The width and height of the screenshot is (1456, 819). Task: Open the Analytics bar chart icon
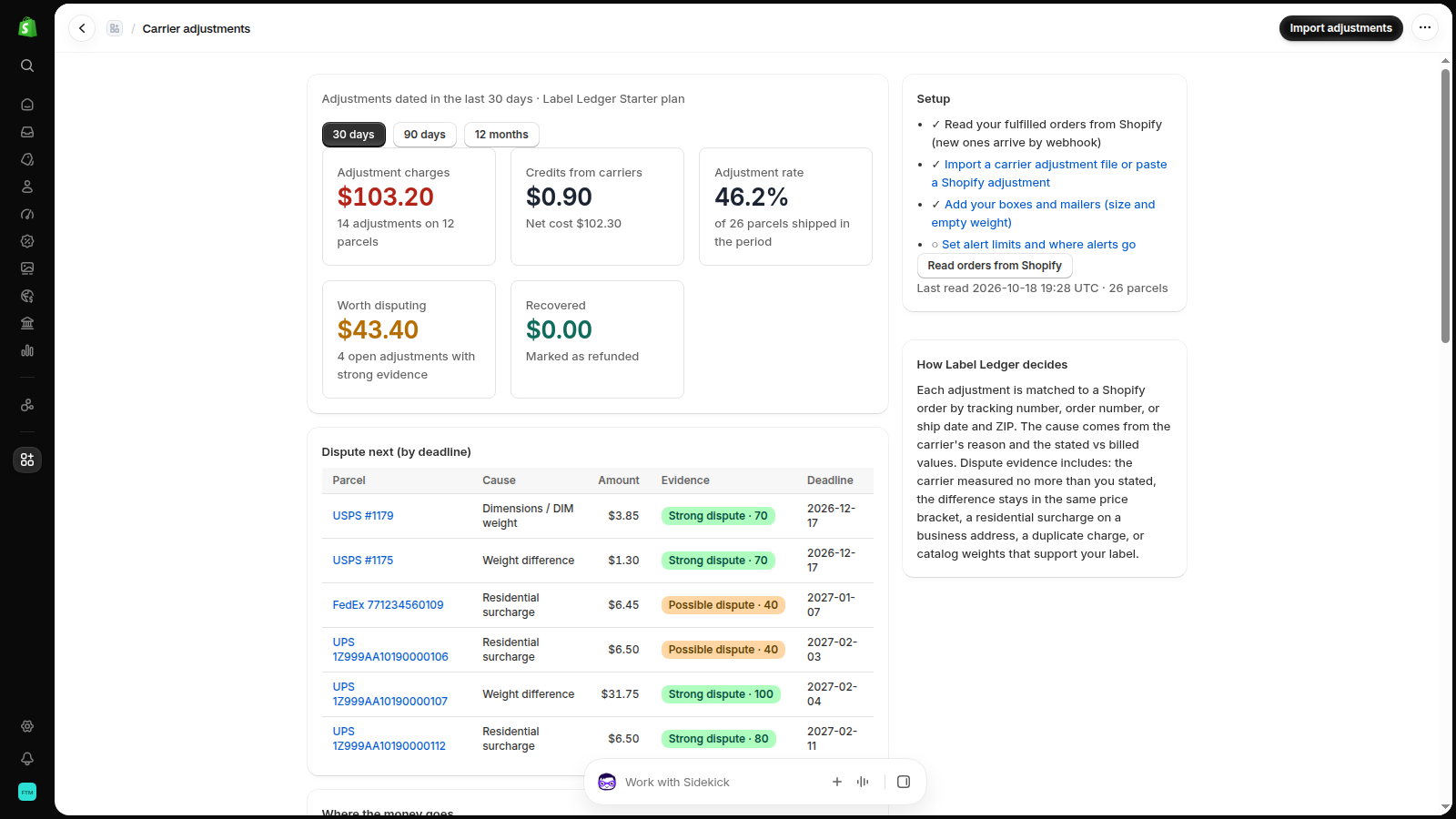tap(27, 350)
